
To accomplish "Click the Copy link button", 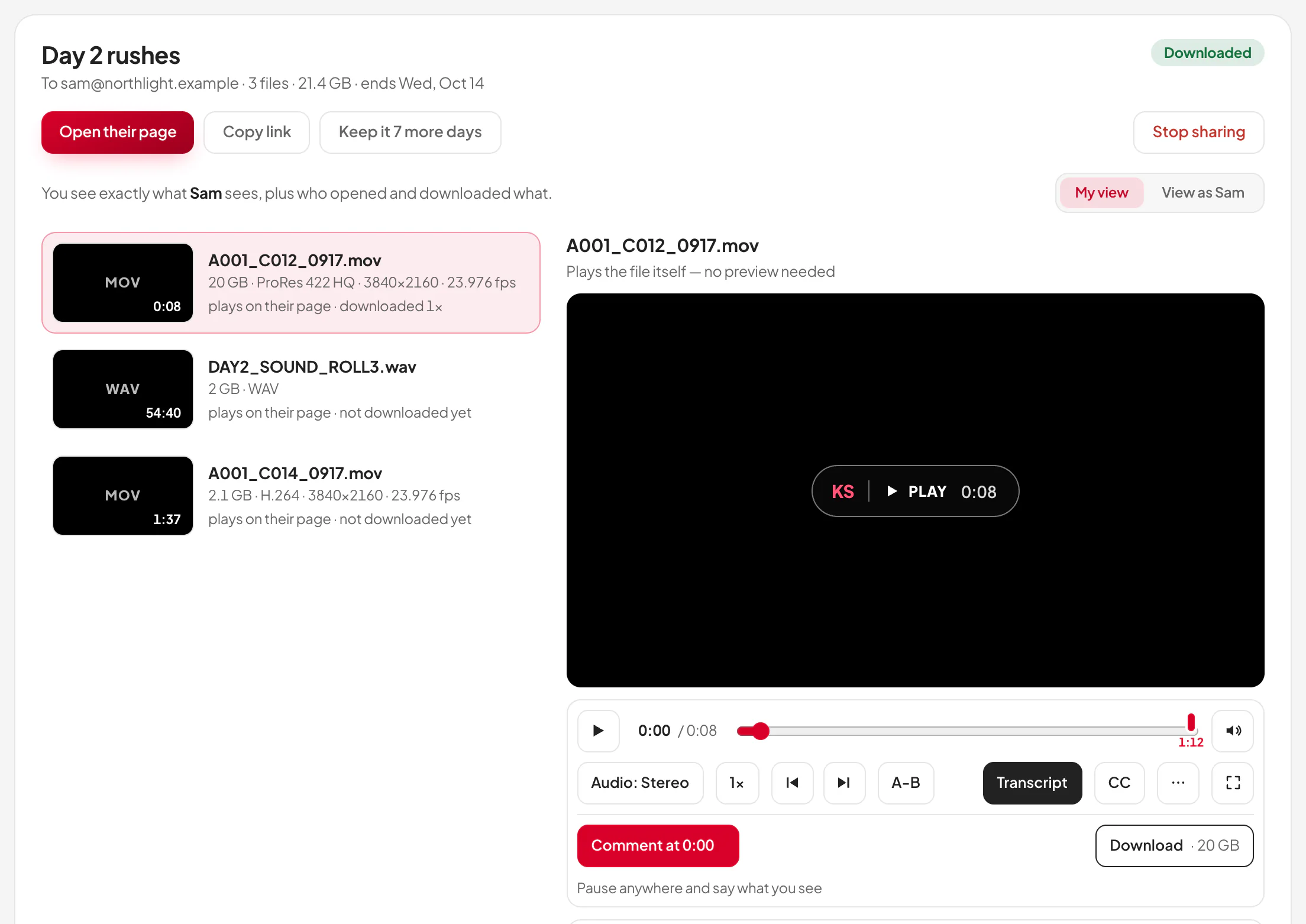I will coord(257,132).
